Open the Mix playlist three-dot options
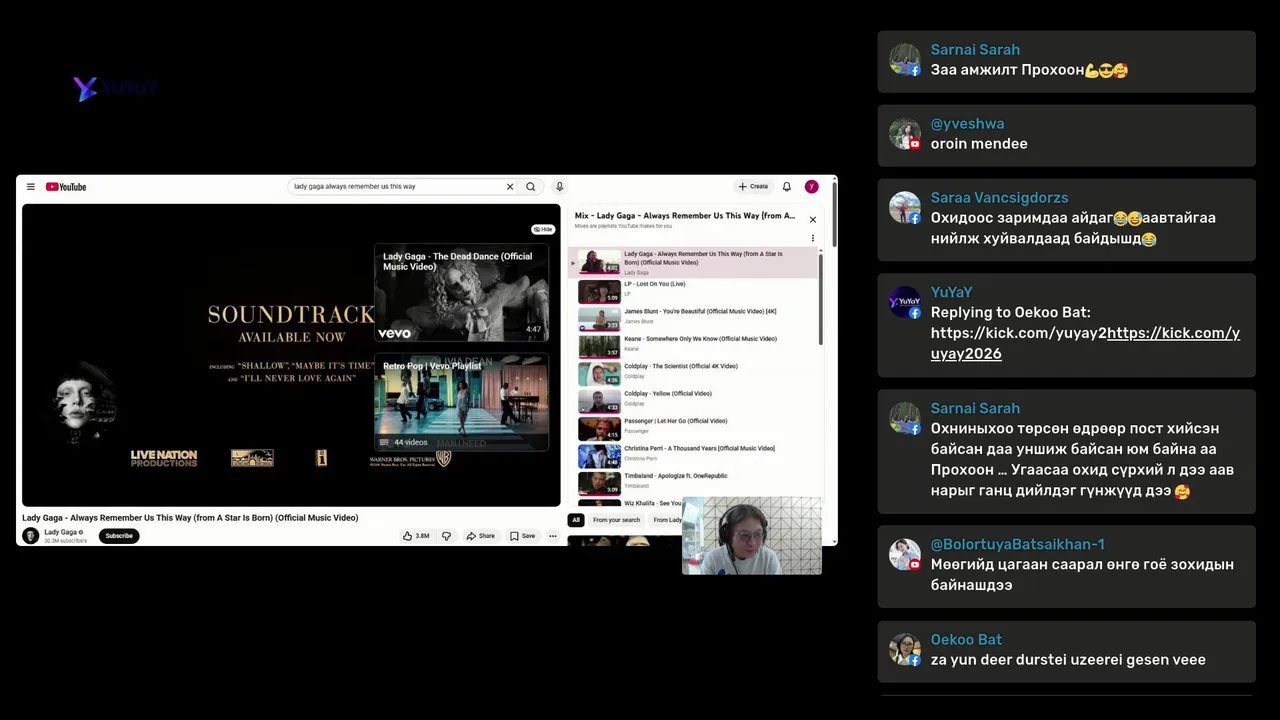This screenshot has width=1280, height=720. click(x=813, y=238)
